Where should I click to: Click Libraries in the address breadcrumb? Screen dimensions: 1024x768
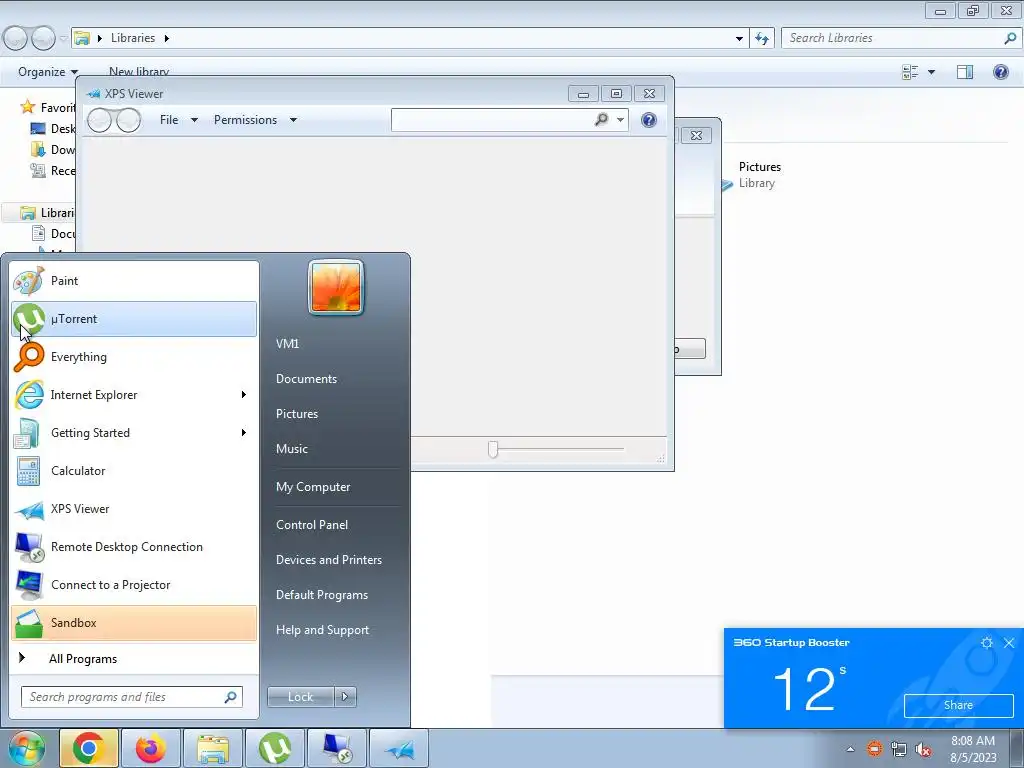coord(133,38)
